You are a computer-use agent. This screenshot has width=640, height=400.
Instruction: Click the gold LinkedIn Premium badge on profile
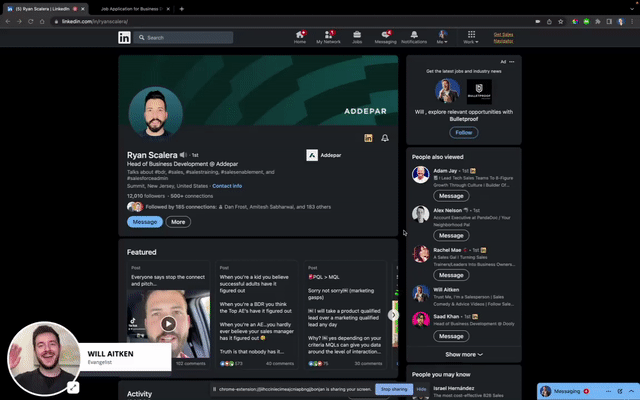368,138
